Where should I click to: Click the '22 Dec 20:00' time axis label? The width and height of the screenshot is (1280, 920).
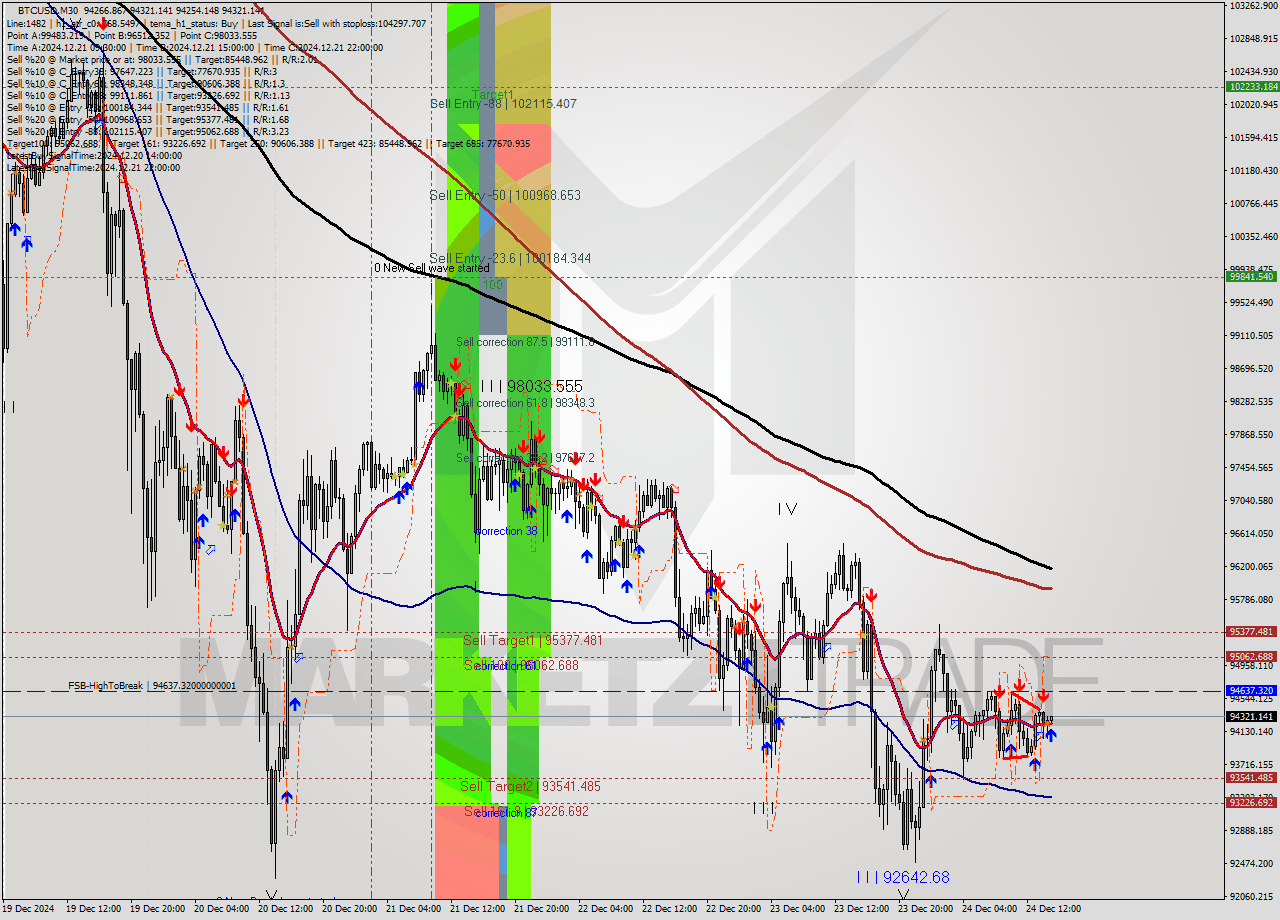pyautogui.click(x=734, y=909)
